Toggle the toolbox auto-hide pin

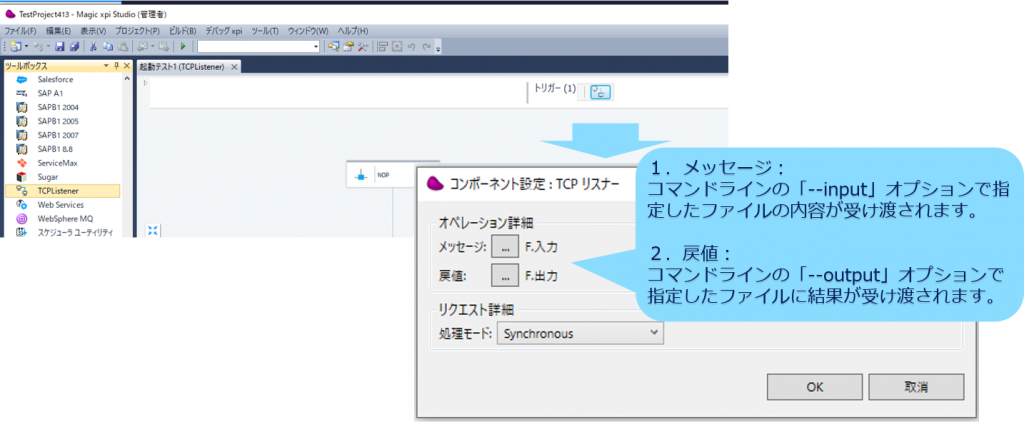click(x=115, y=66)
